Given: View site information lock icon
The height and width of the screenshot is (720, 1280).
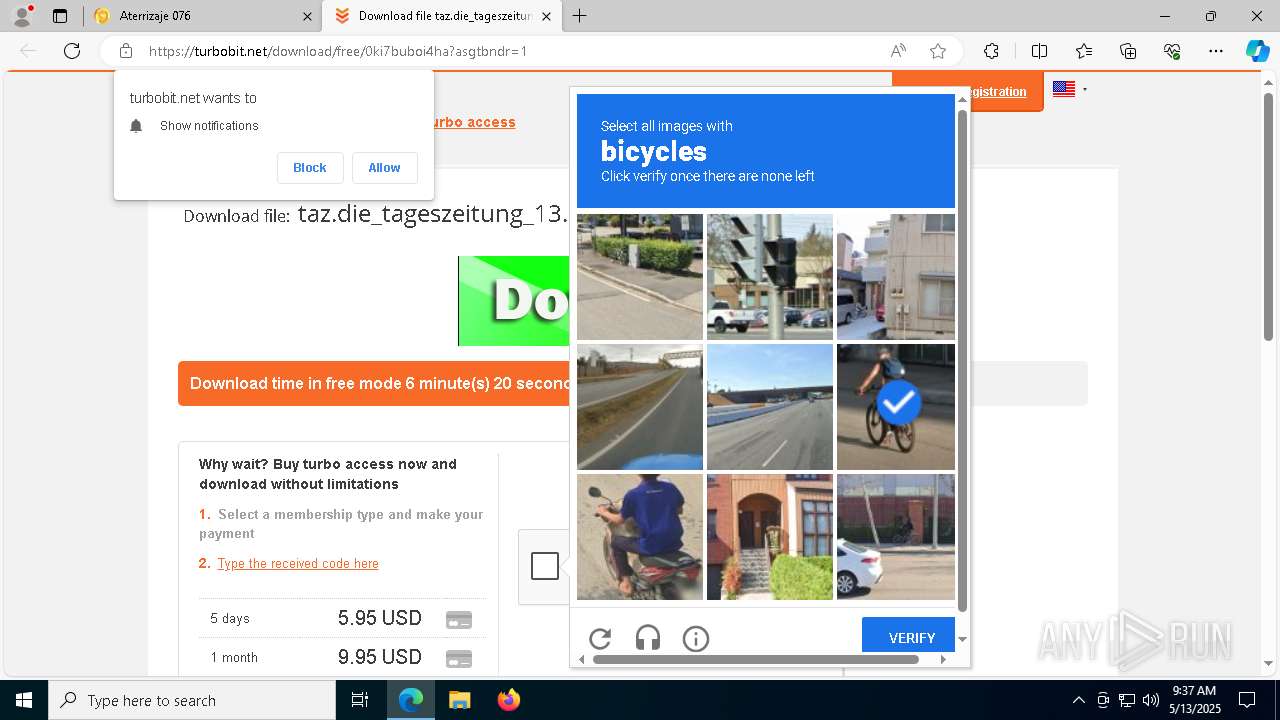Looking at the screenshot, I should pyautogui.click(x=126, y=51).
